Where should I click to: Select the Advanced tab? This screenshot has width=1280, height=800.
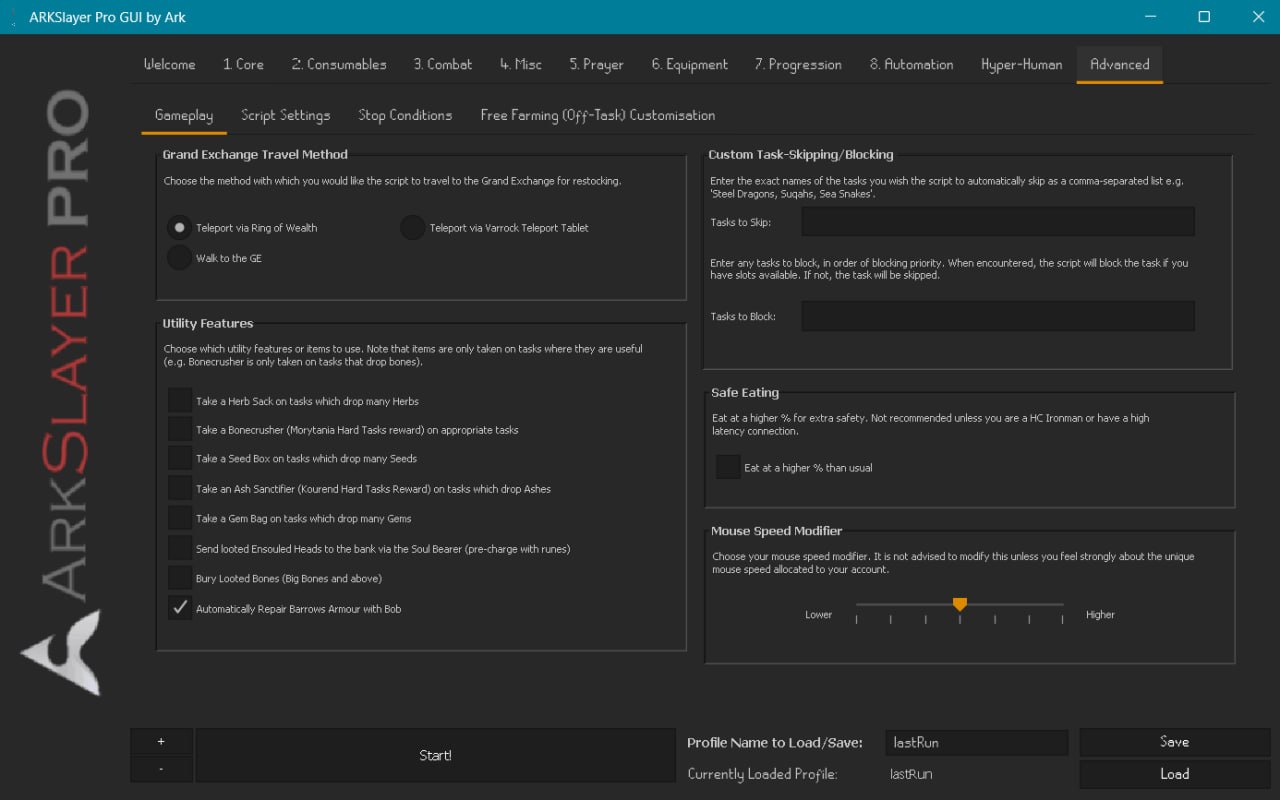1120,64
